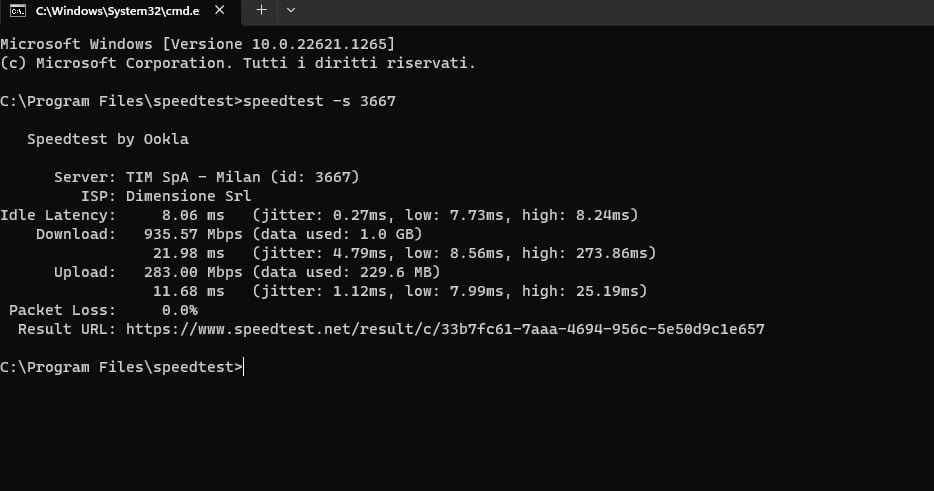The height and width of the screenshot is (491, 934).
Task: Click the Microsoft Corporation copyright line
Action: pyautogui.click(x=238, y=63)
